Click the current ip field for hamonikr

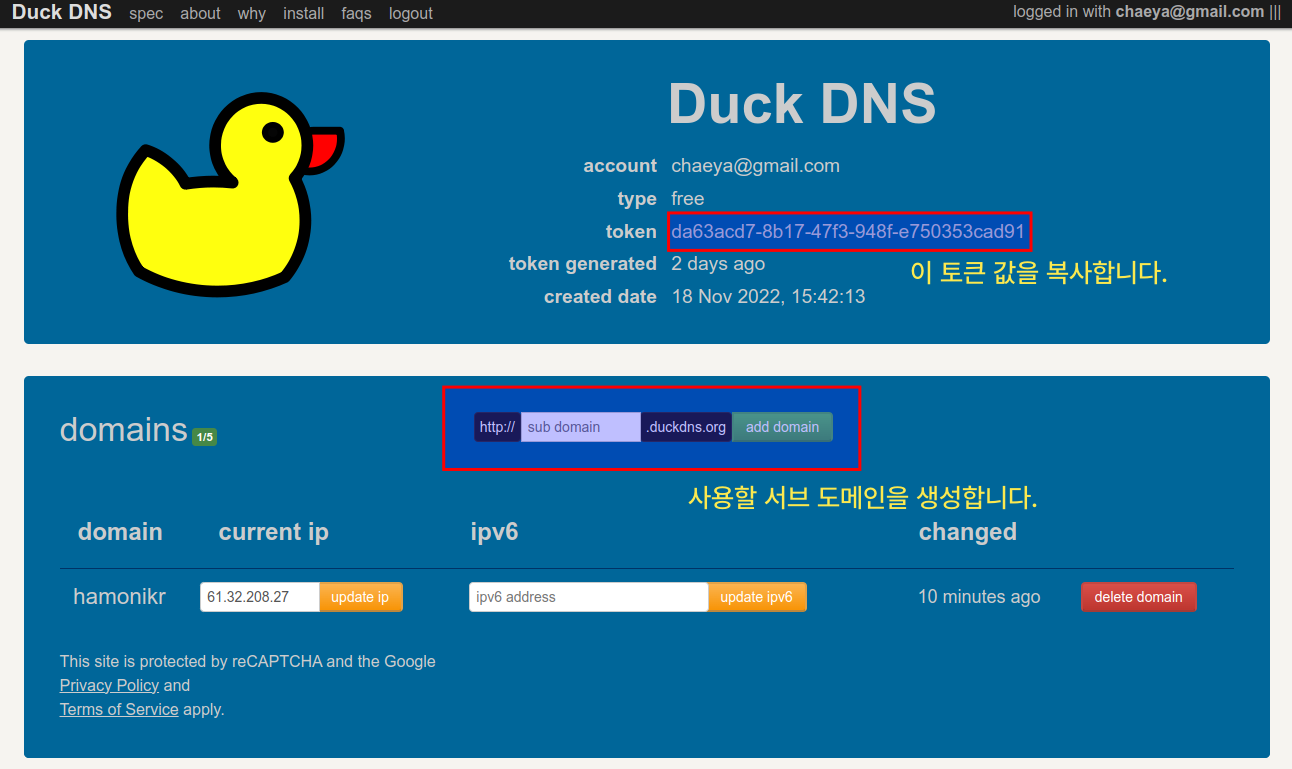(260, 597)
